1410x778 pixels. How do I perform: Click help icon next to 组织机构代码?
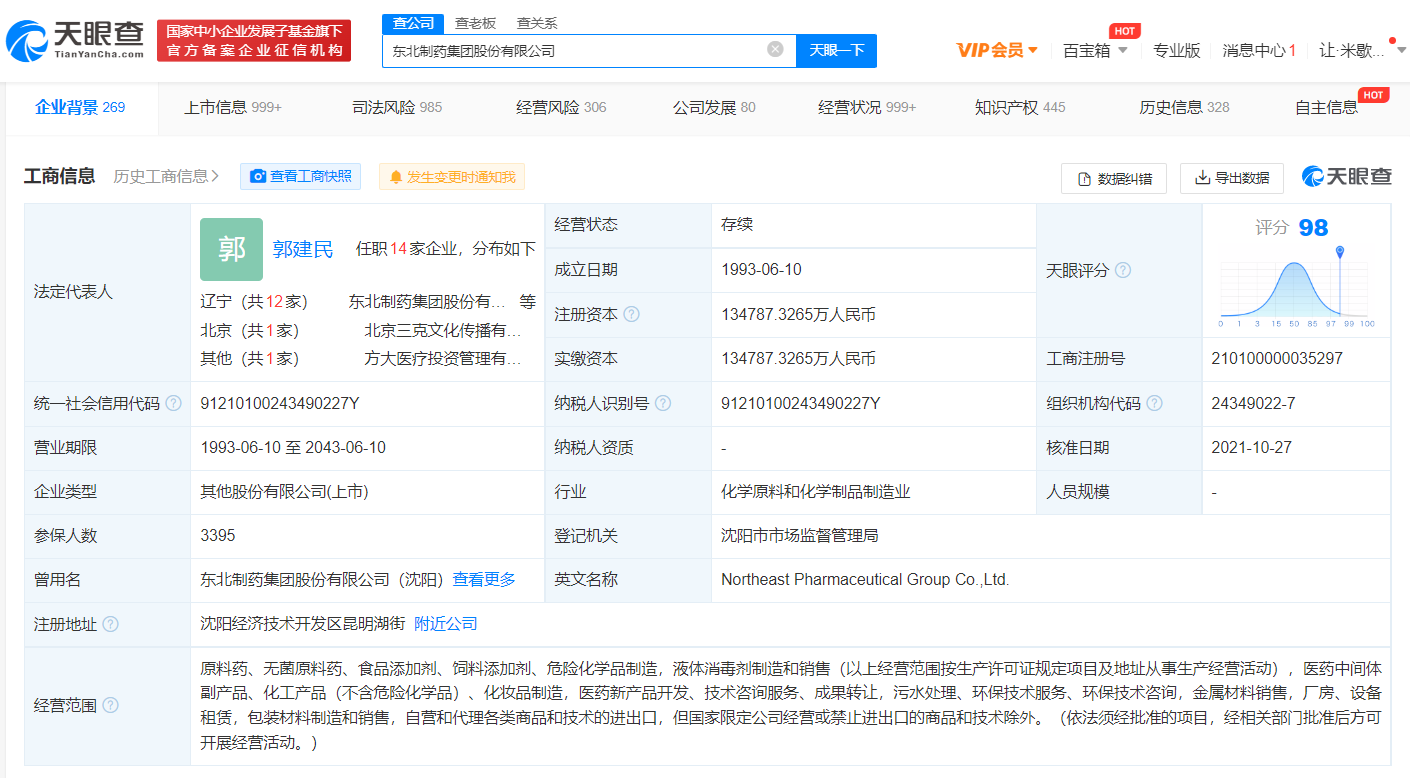click(x=1154, y=403)
